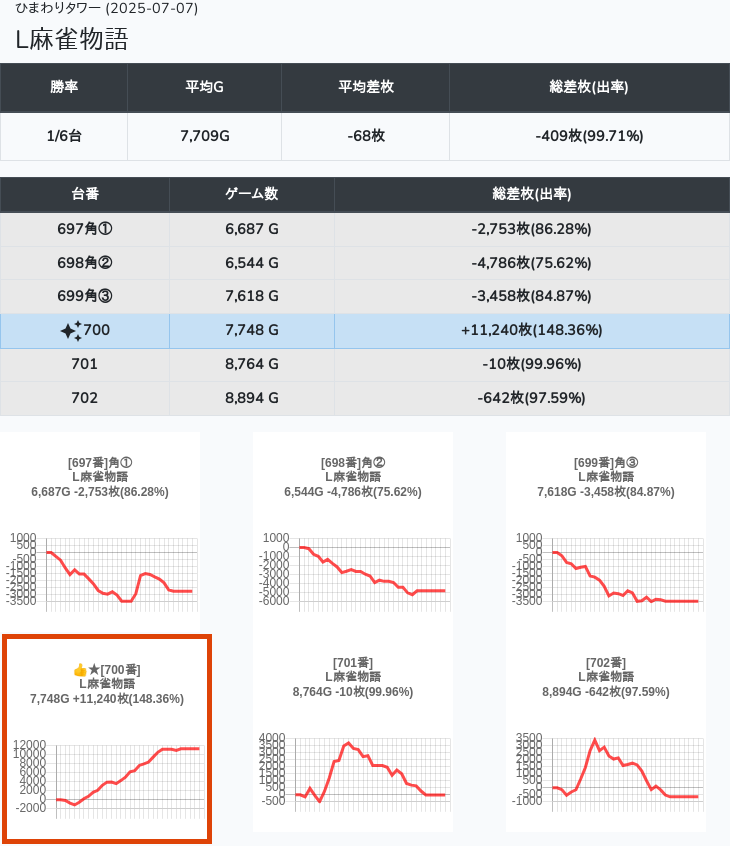Click the 総差枚(出率) header in the summary table

[x=589, y=87]
